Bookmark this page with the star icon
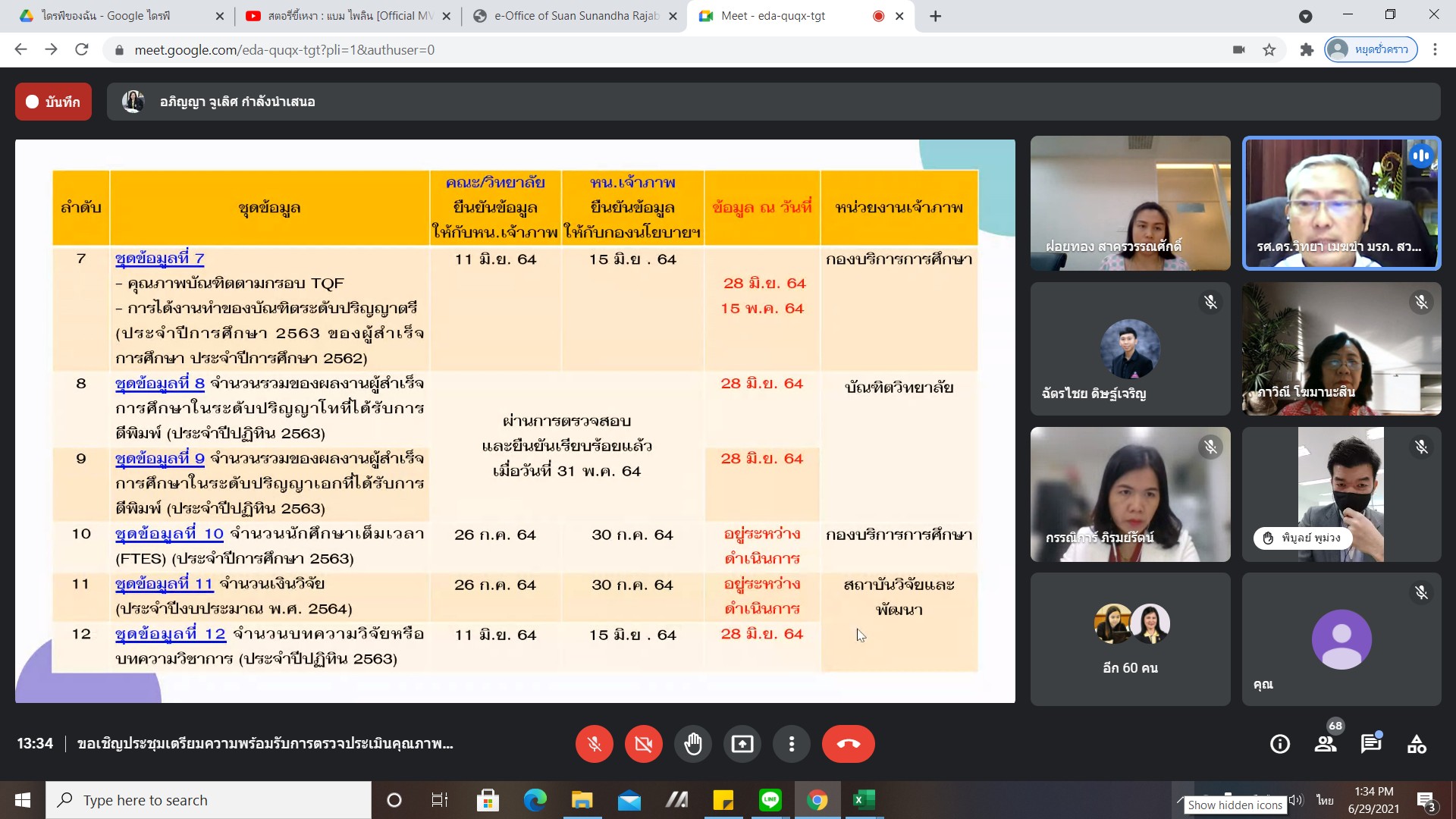Viewport: 1456px width, 819px height. tap(1269, 50)
